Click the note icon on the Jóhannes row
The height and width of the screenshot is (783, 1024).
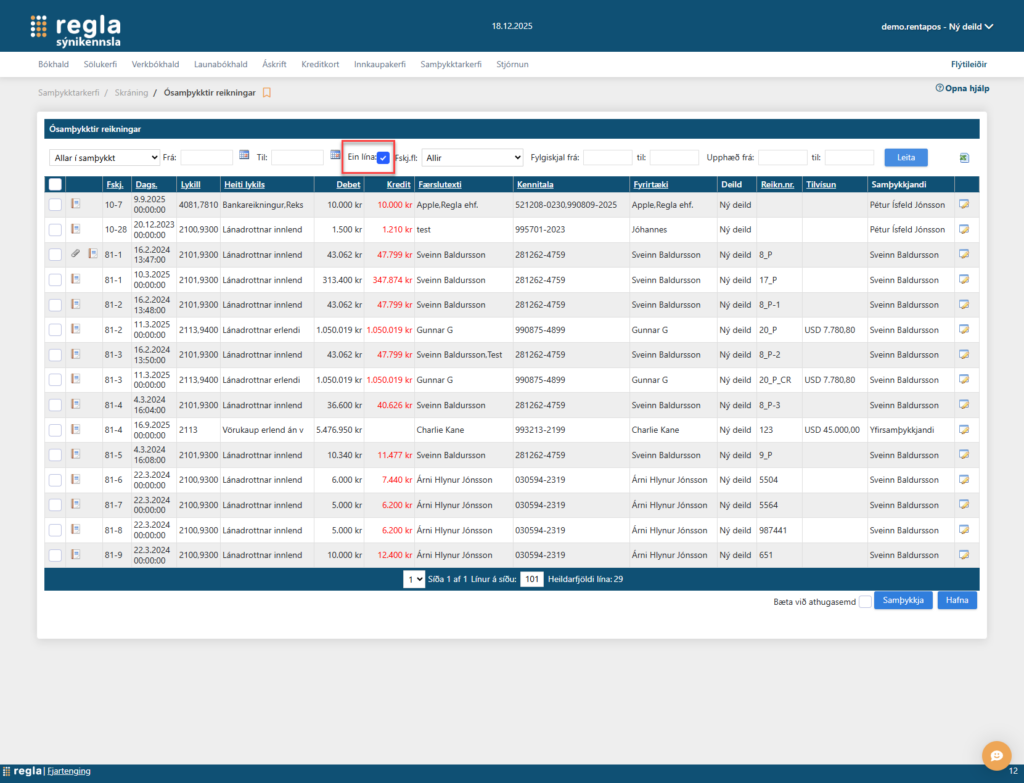click(x=964, y=230)
